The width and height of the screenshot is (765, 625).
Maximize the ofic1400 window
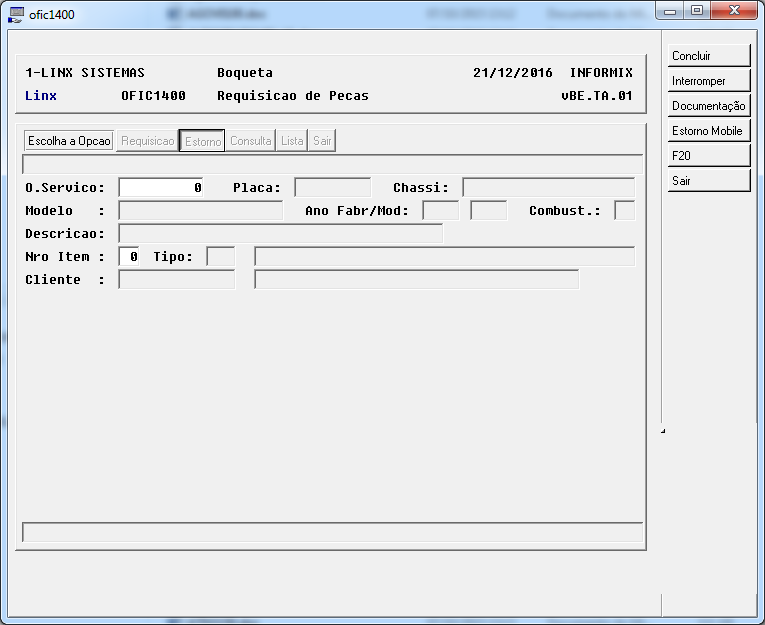point(697,11)
